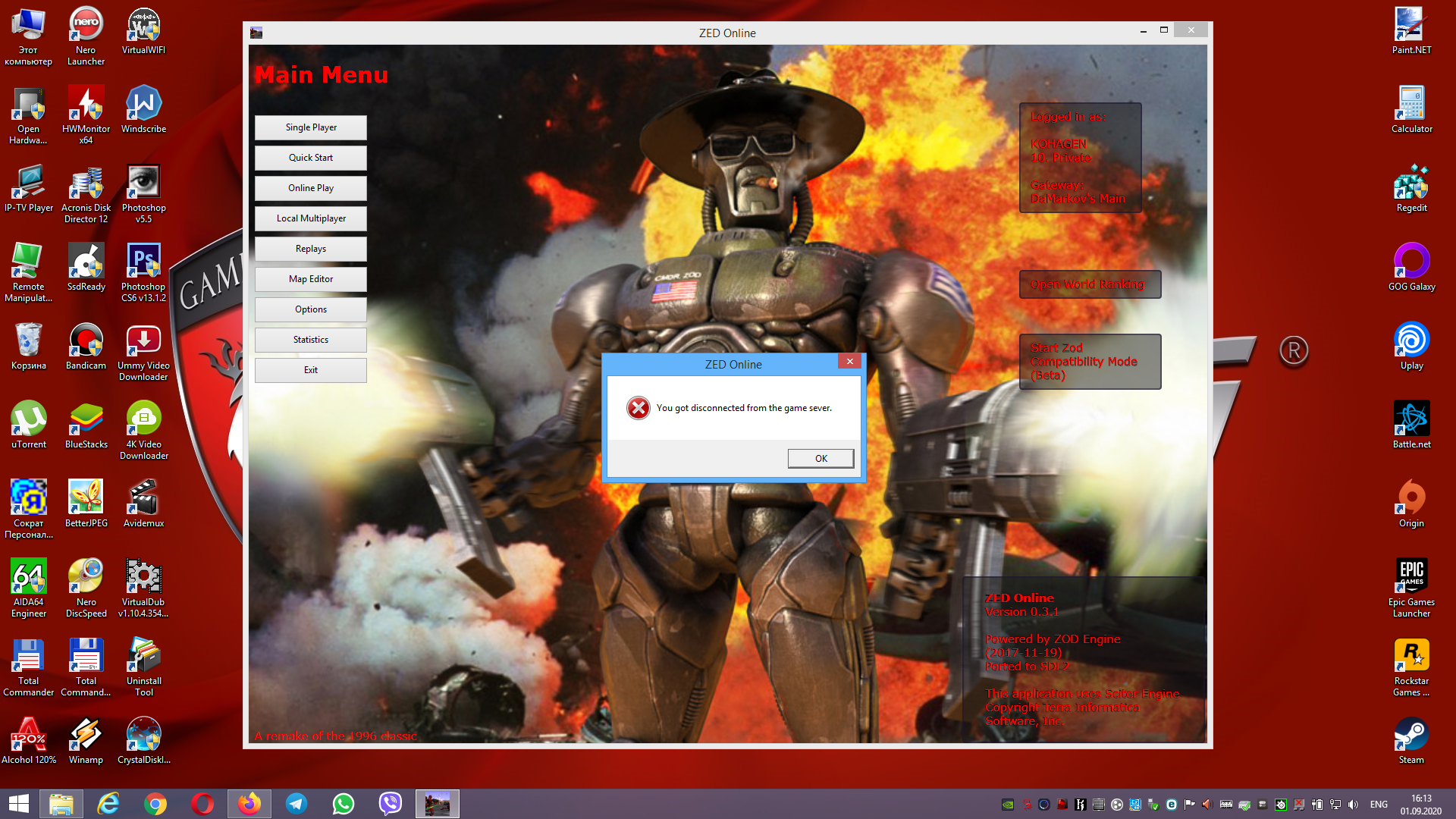Click the Exit button in ZED menu
Image resolution: width=1456 pixels, height=819 pixels.
(311, 370)
